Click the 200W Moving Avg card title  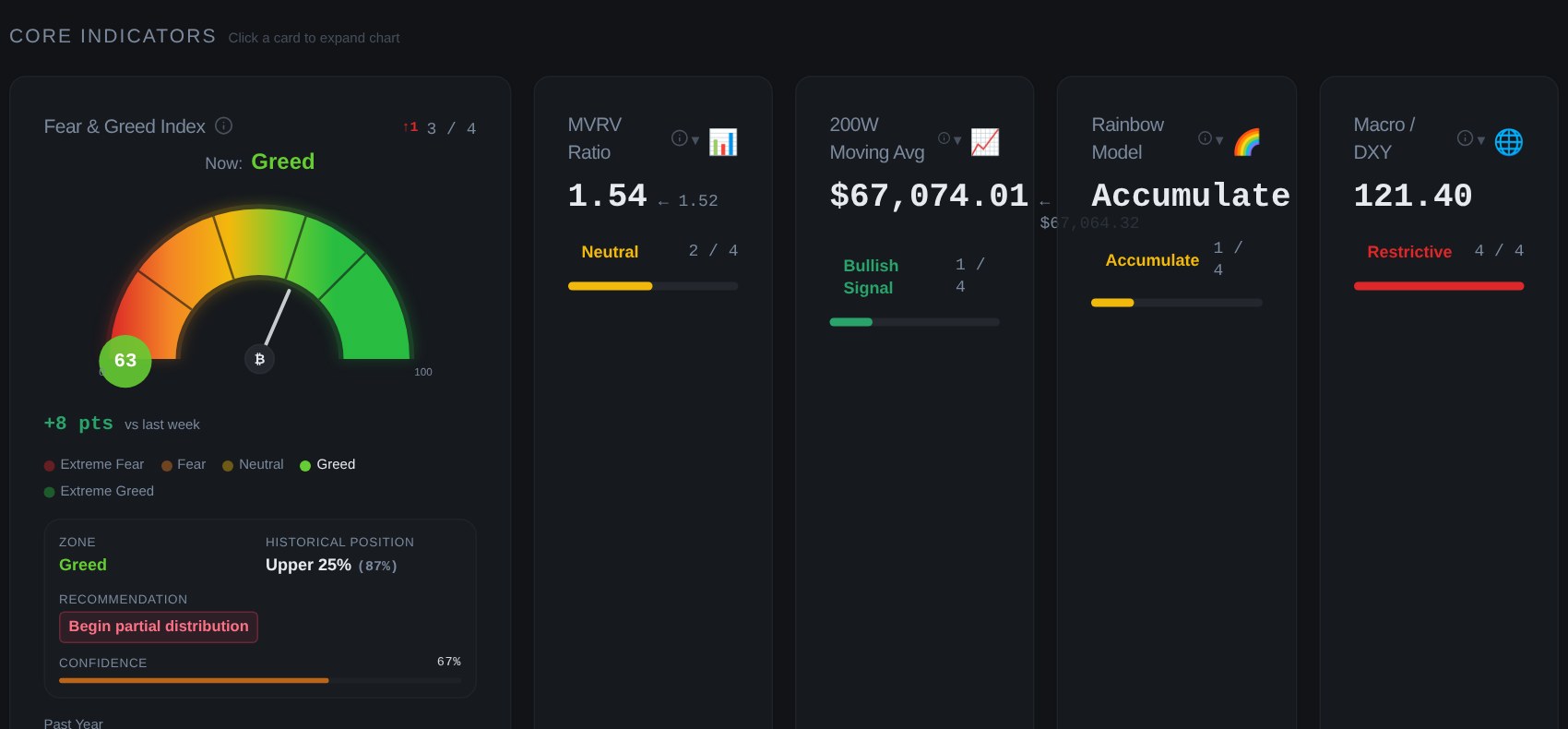click(x=877, y=138)
